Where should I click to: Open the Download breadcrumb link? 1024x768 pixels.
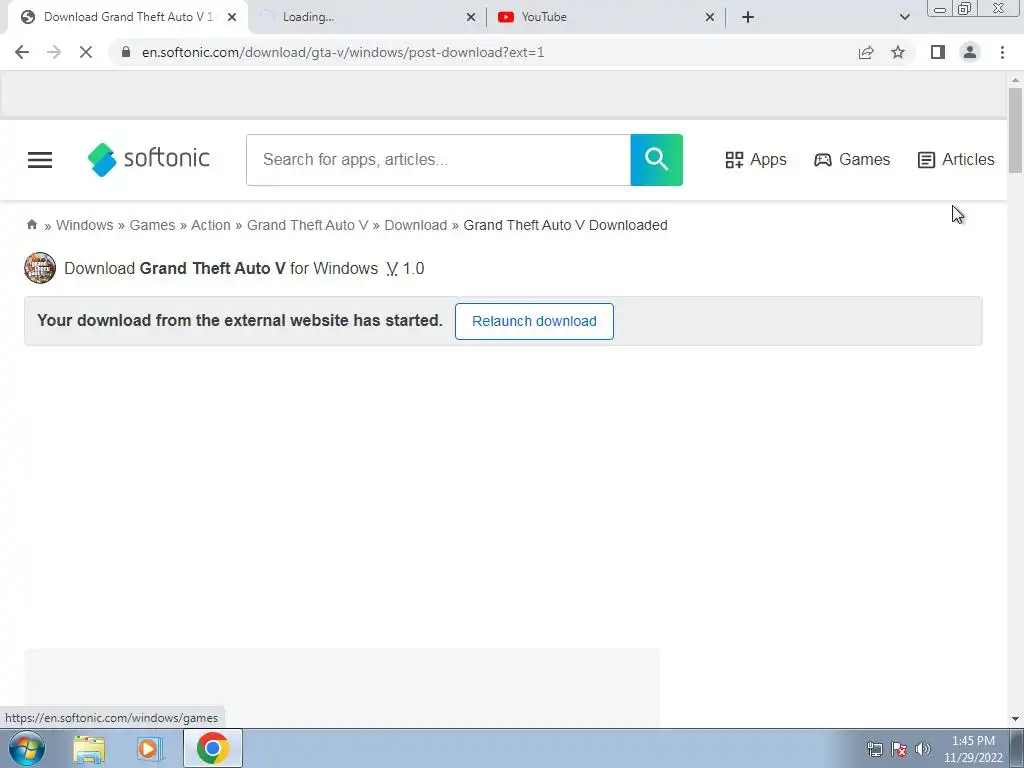(415, 225)
